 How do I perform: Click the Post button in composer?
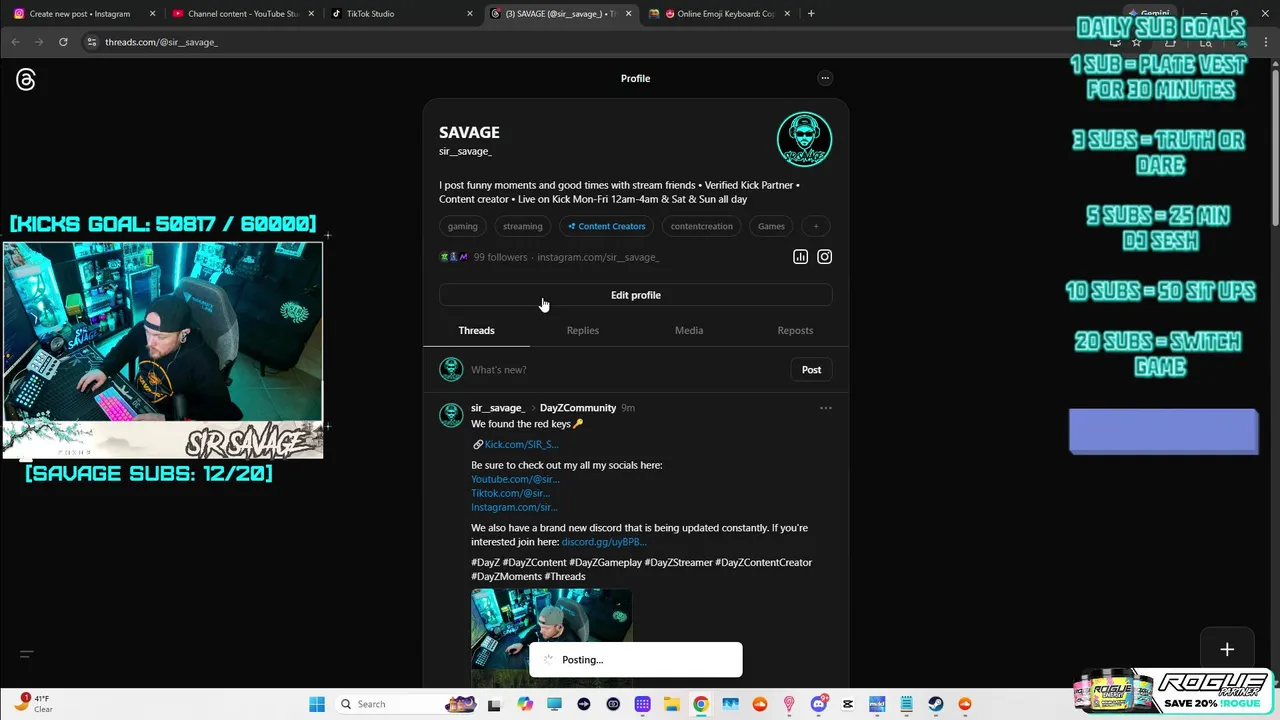811,370
